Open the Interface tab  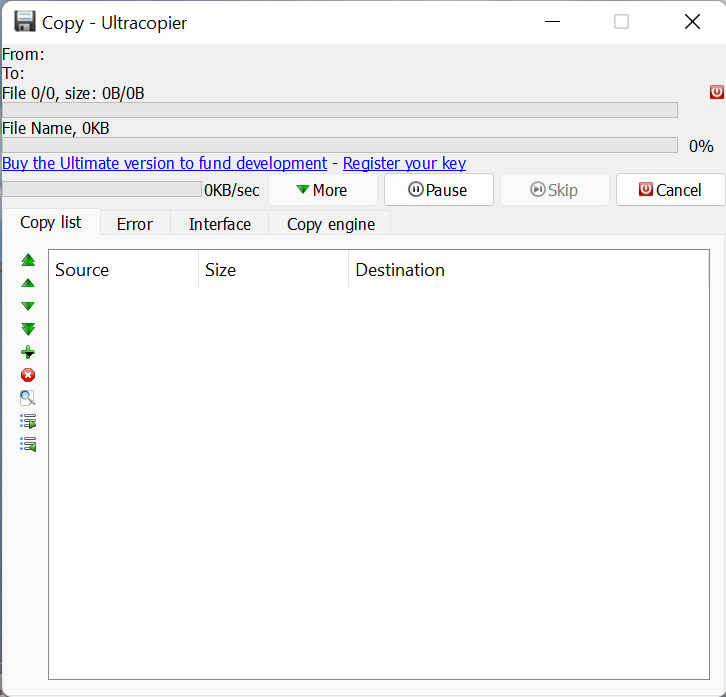(220, 224)
